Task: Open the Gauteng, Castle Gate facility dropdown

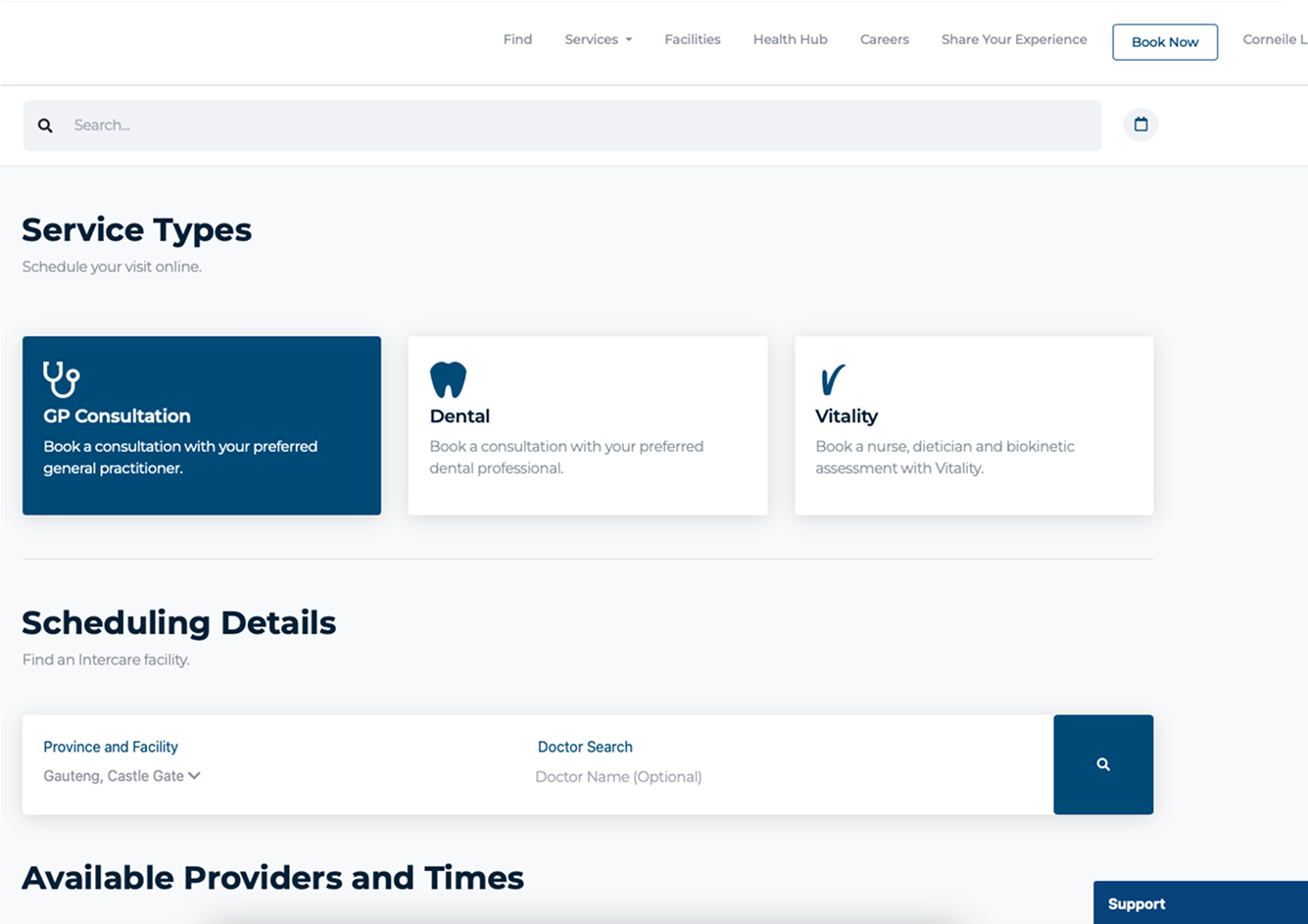Action: 121,776
